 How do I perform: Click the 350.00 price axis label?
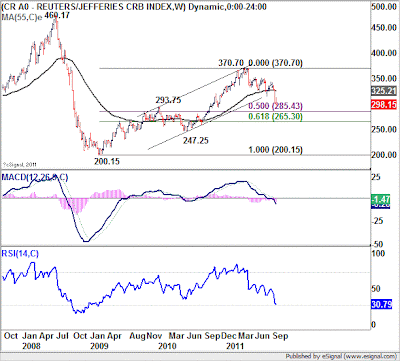tap(384, 79)
